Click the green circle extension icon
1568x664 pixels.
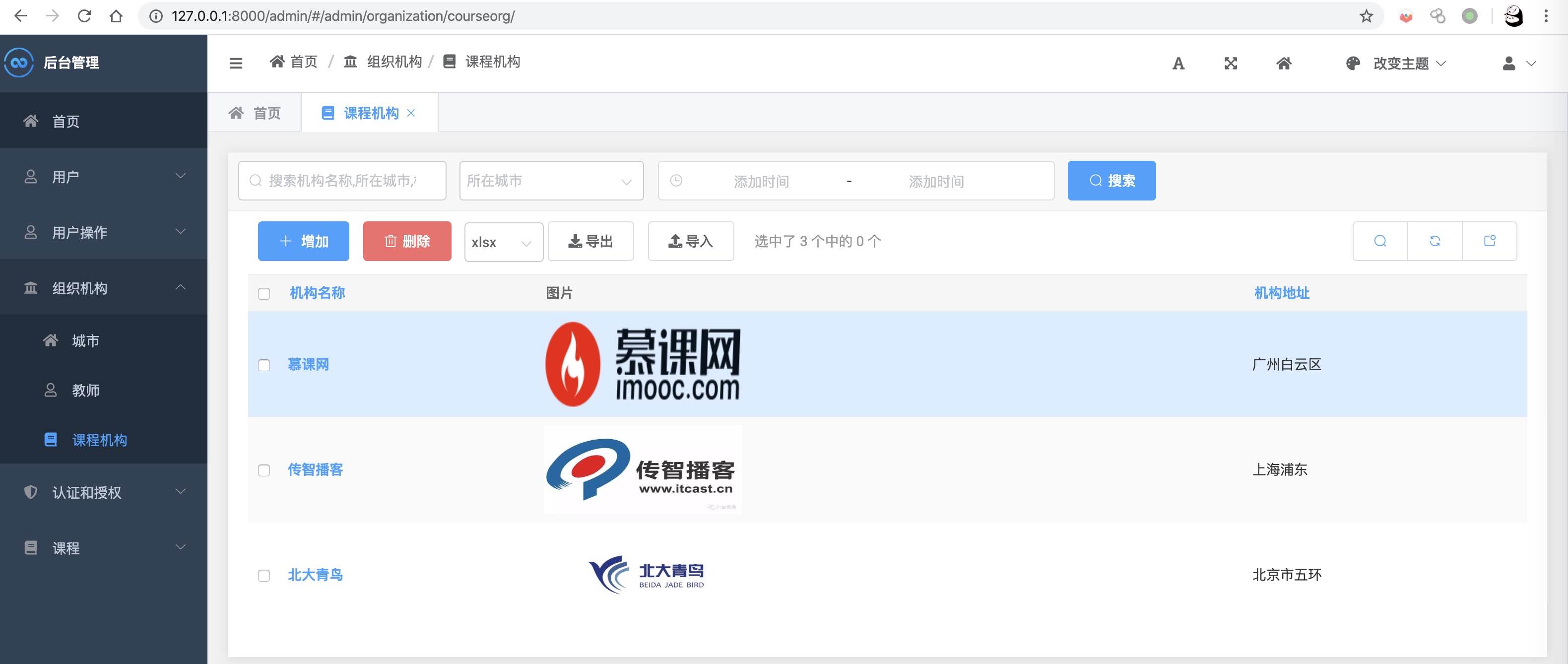coord(1469,16)
